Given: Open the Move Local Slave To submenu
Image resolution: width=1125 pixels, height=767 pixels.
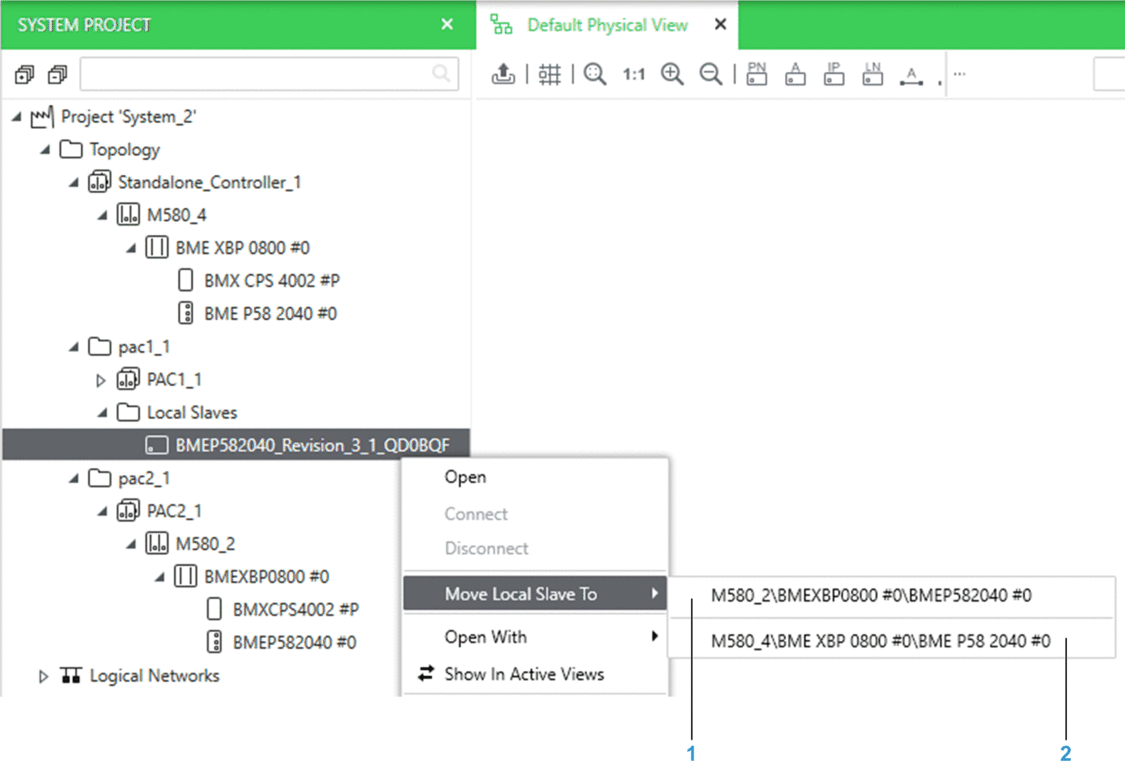Looking at the screenshot, I should point(535,594).
